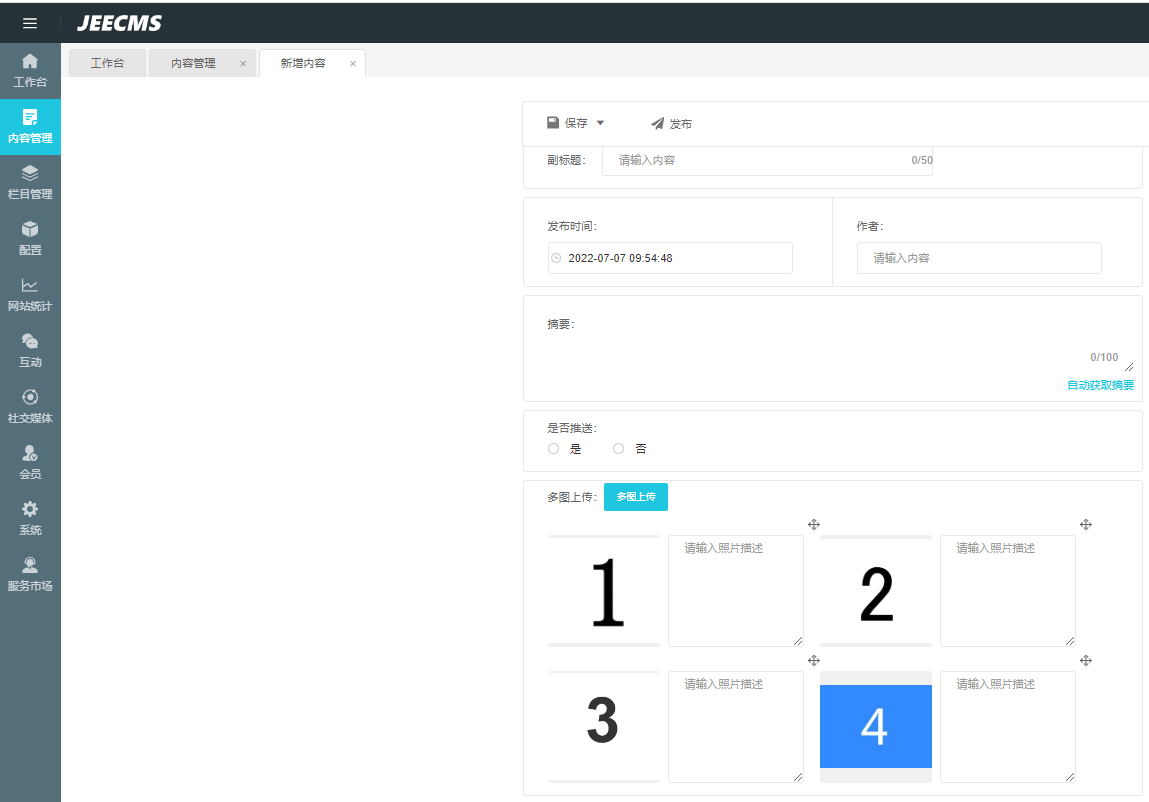This screenshot has width=1149, height=802.
Task: Open 互动 in the sidebar
Action: pyautogui.click(x=30, y=350)
